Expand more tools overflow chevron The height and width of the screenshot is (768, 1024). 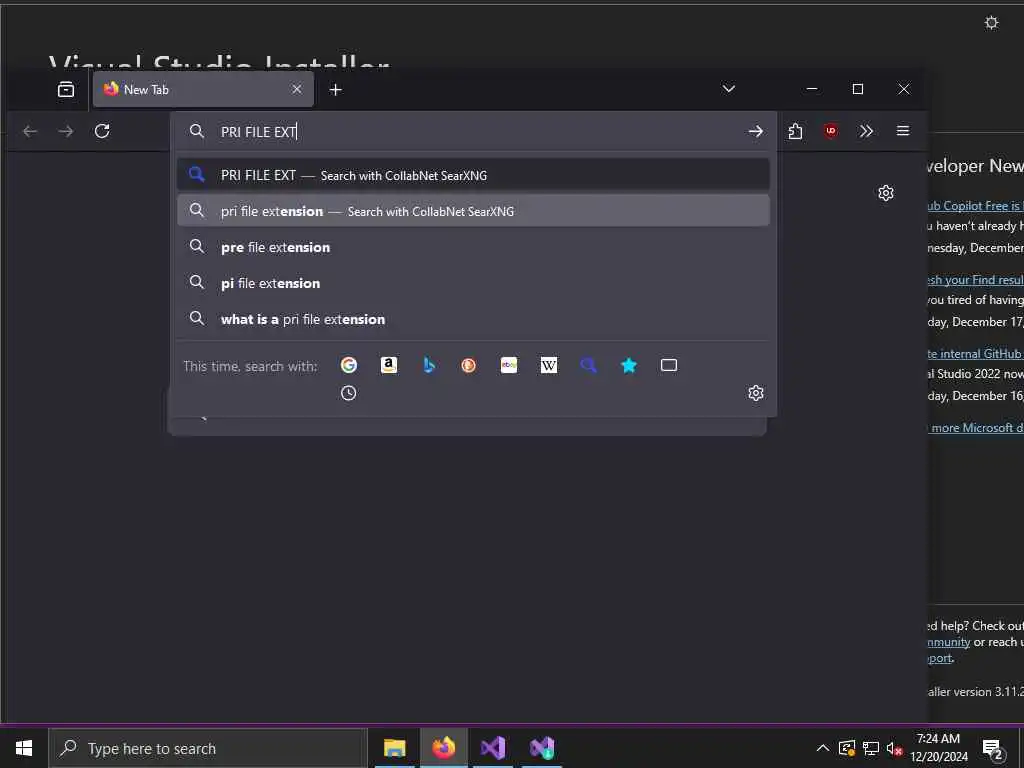tap(867, 131)
